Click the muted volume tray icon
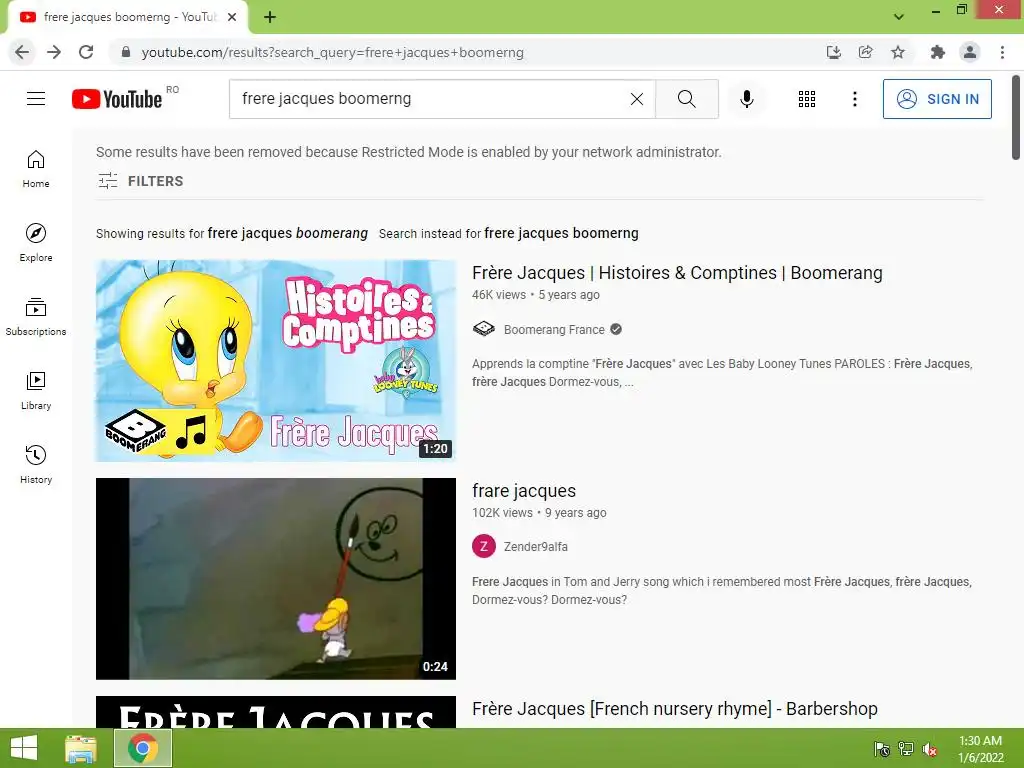 (930, 749)
